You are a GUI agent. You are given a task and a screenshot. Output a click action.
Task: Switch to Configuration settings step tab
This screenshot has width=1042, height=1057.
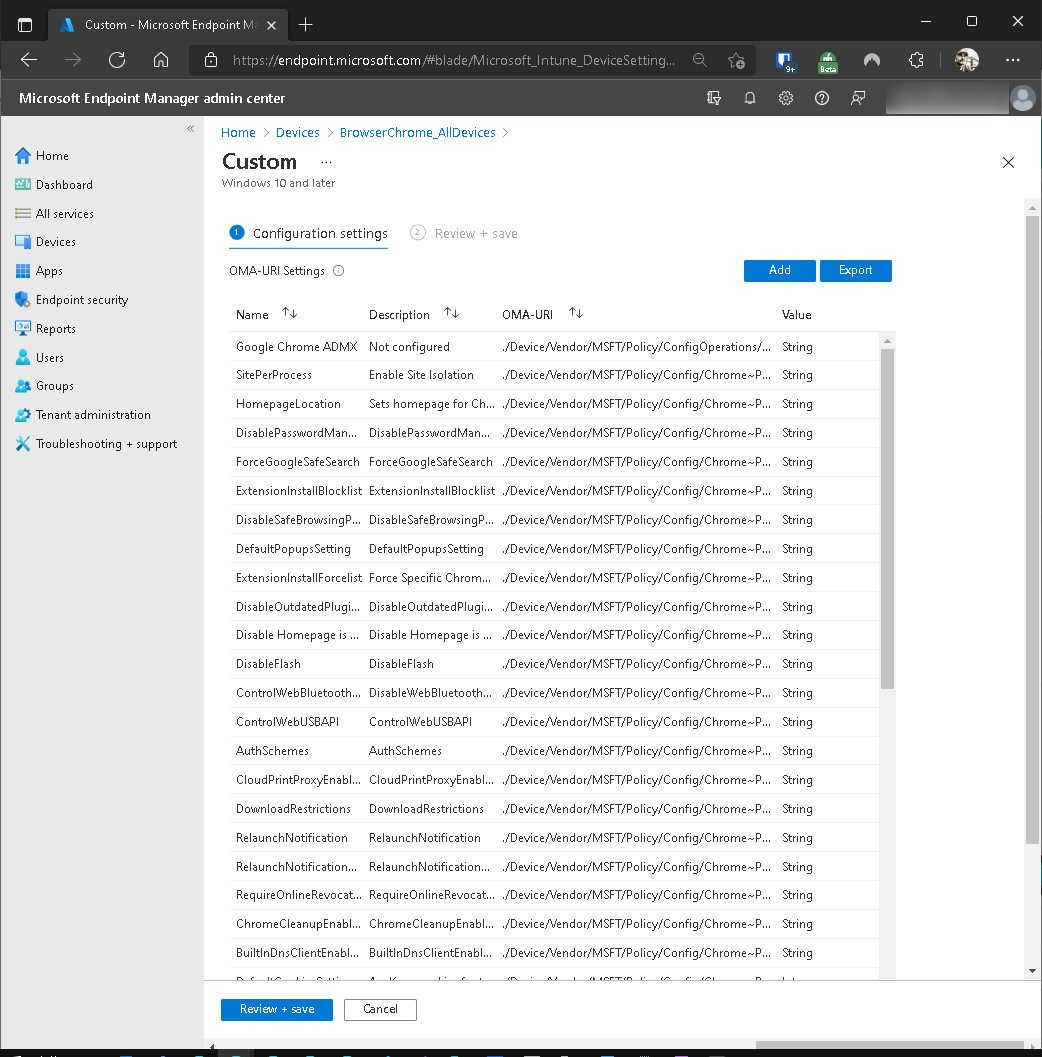[x=309, y=233]
